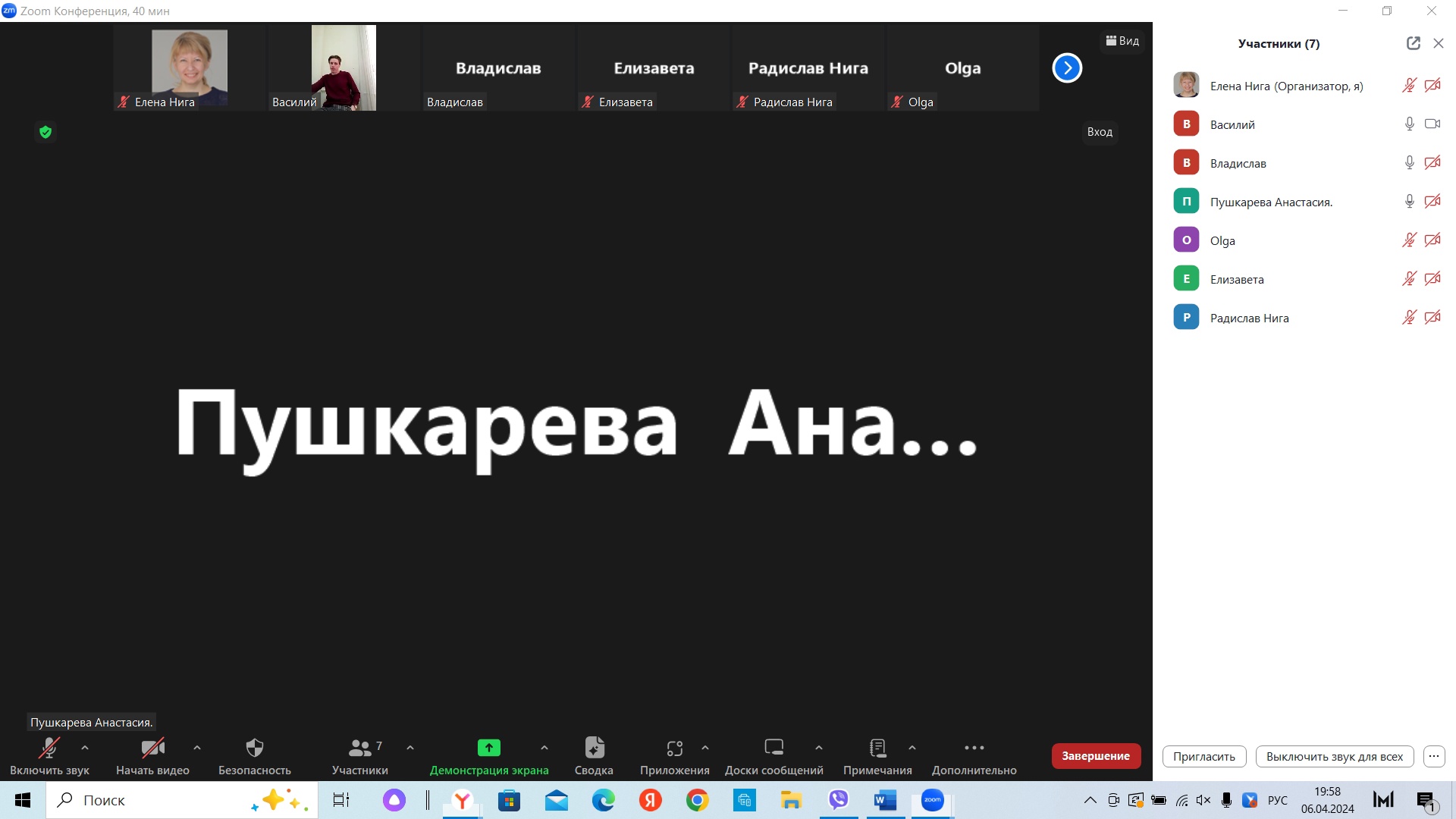Open Whiteboards icon
Screen dimensions: 1456x819
tap(773, 748)
